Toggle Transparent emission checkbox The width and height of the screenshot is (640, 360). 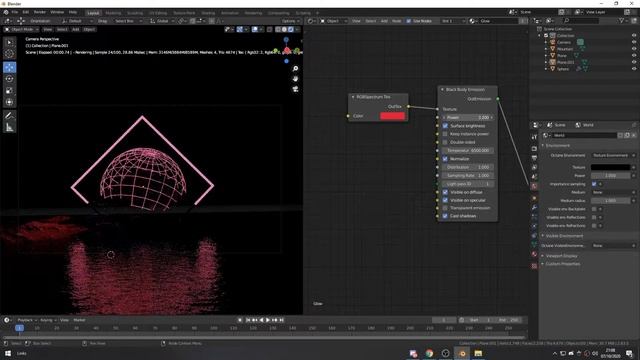[x=445, y=208]
